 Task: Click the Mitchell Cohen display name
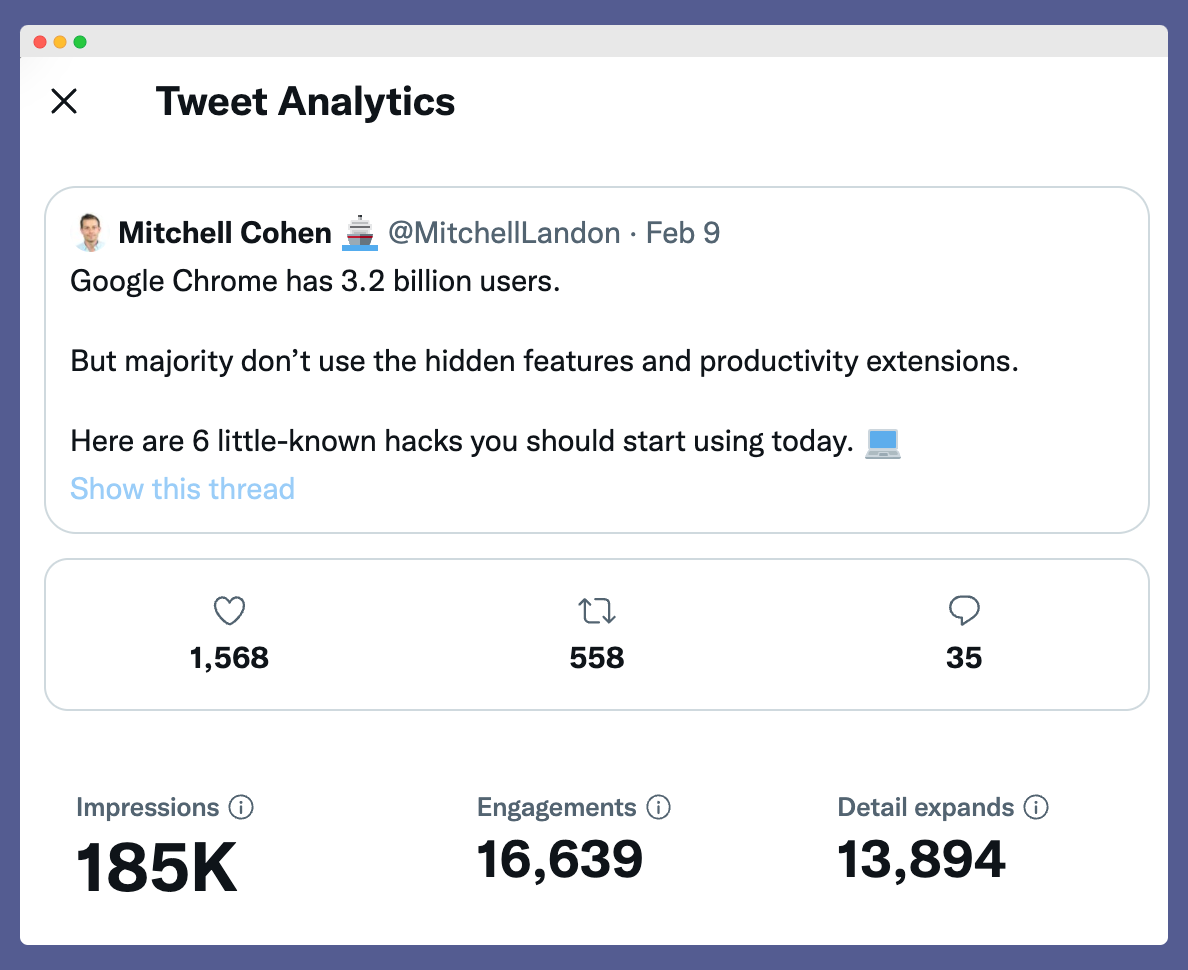point(225,233)
